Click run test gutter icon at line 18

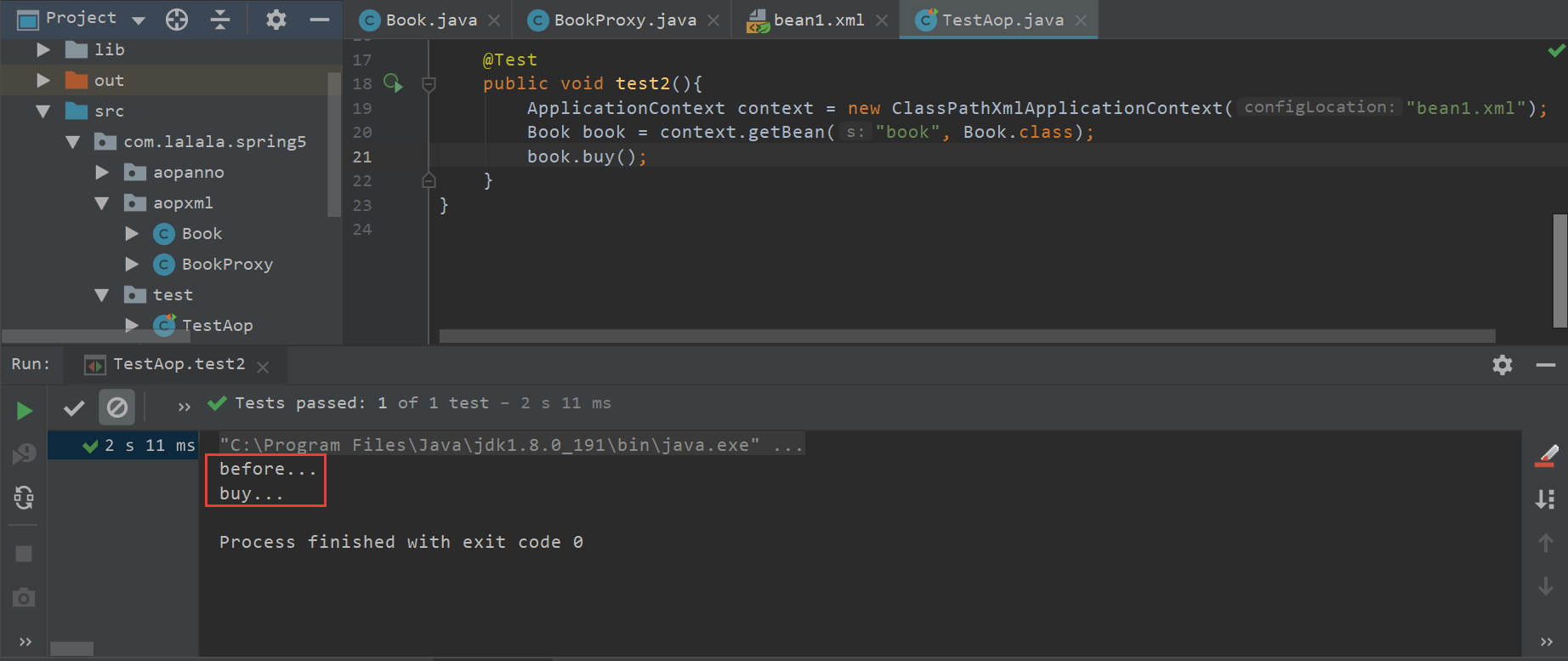[393, 83]
